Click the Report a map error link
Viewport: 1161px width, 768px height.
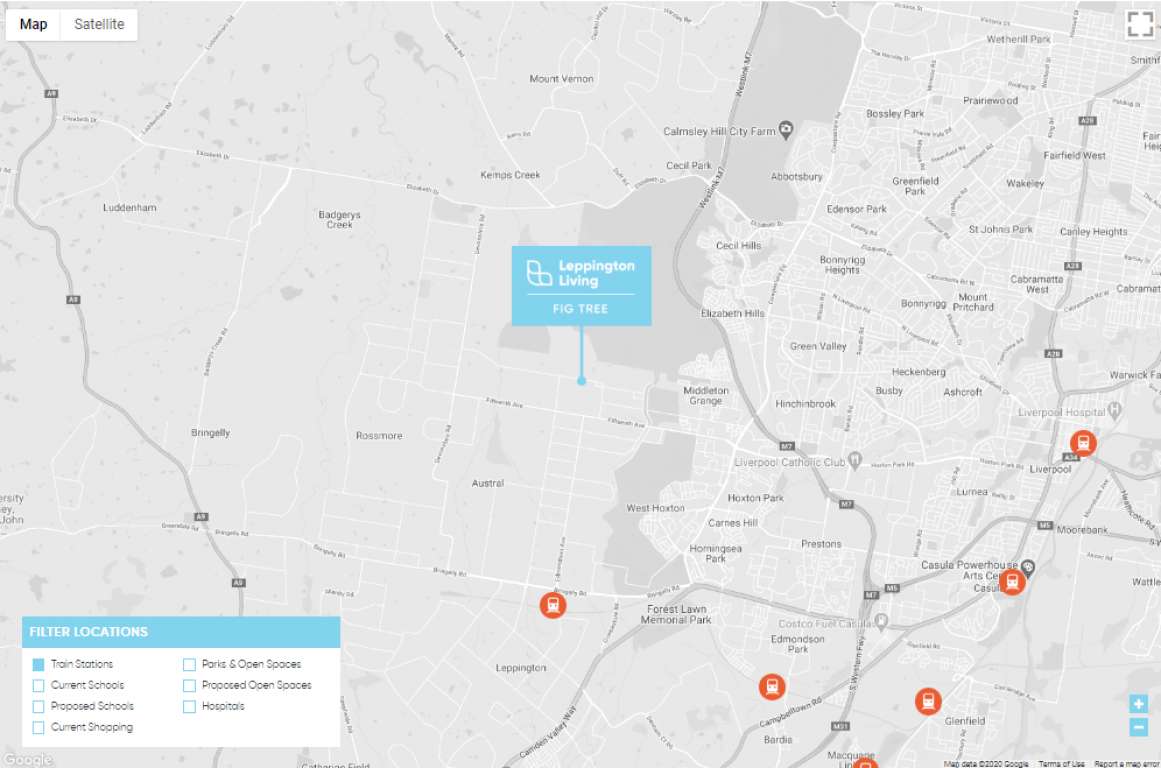(x=1126, y=764)
